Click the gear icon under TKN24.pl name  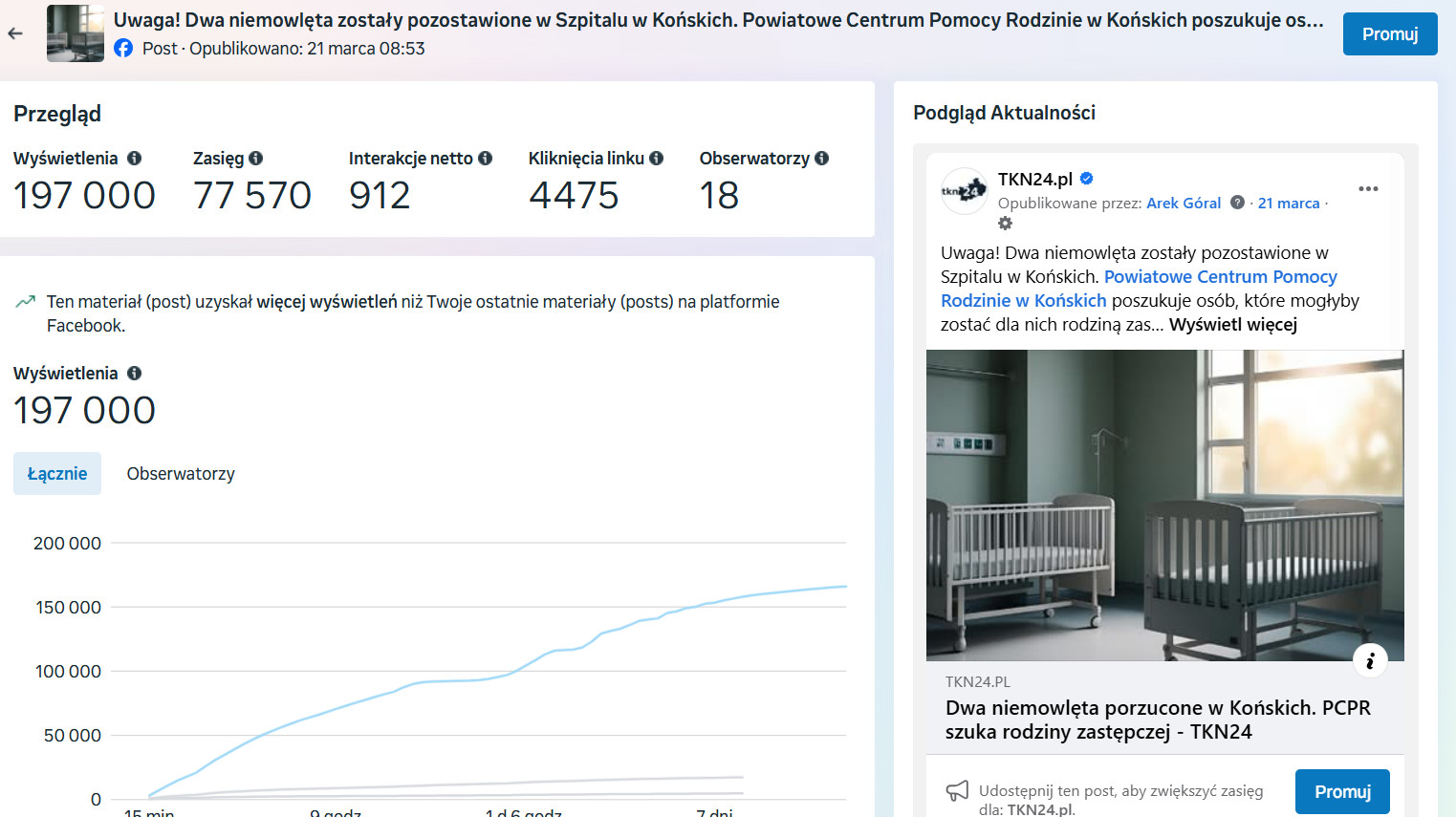coord(1005,224)
